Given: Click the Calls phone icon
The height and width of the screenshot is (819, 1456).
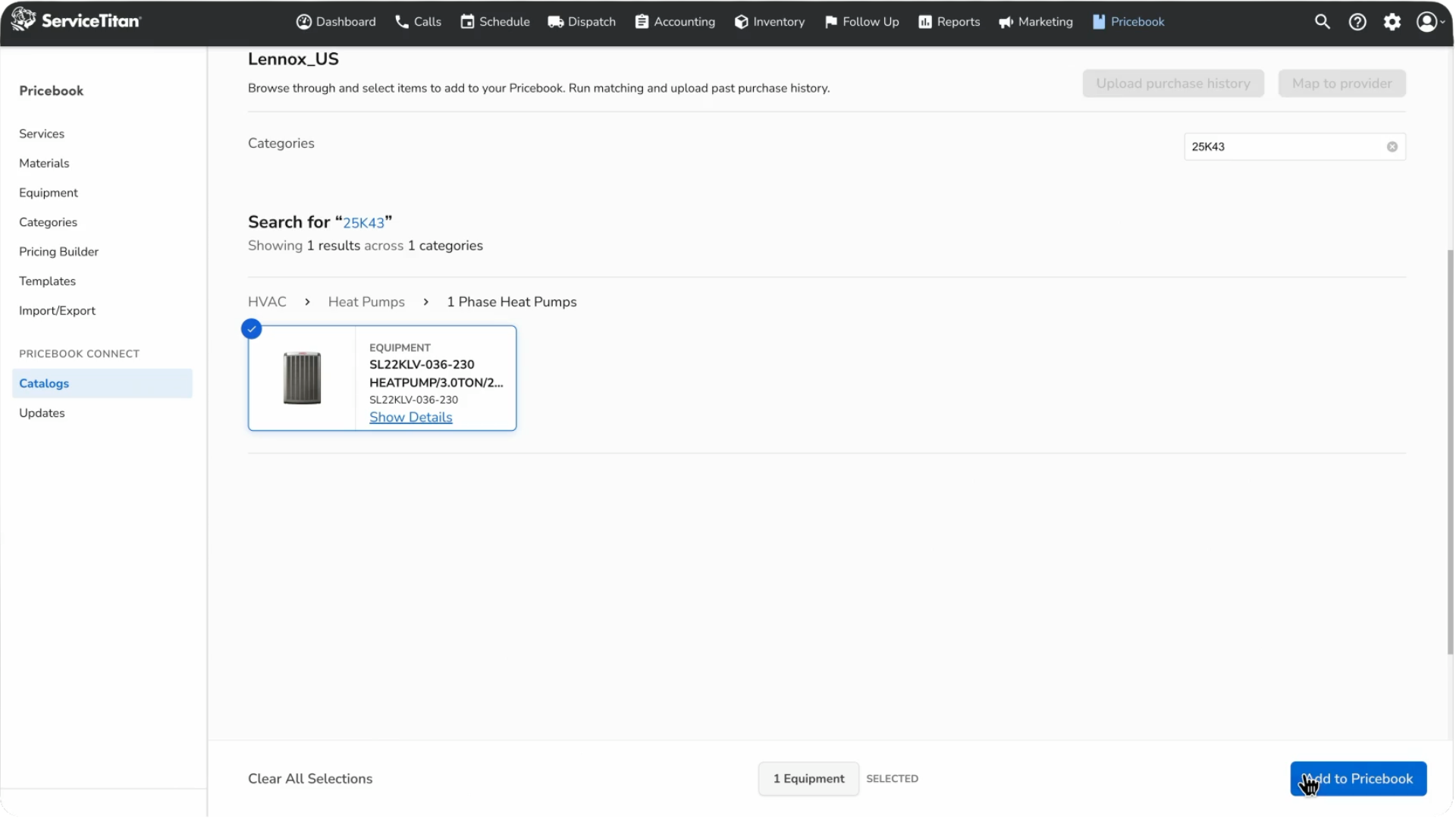Looking at the screenshot, I should 402,22.
